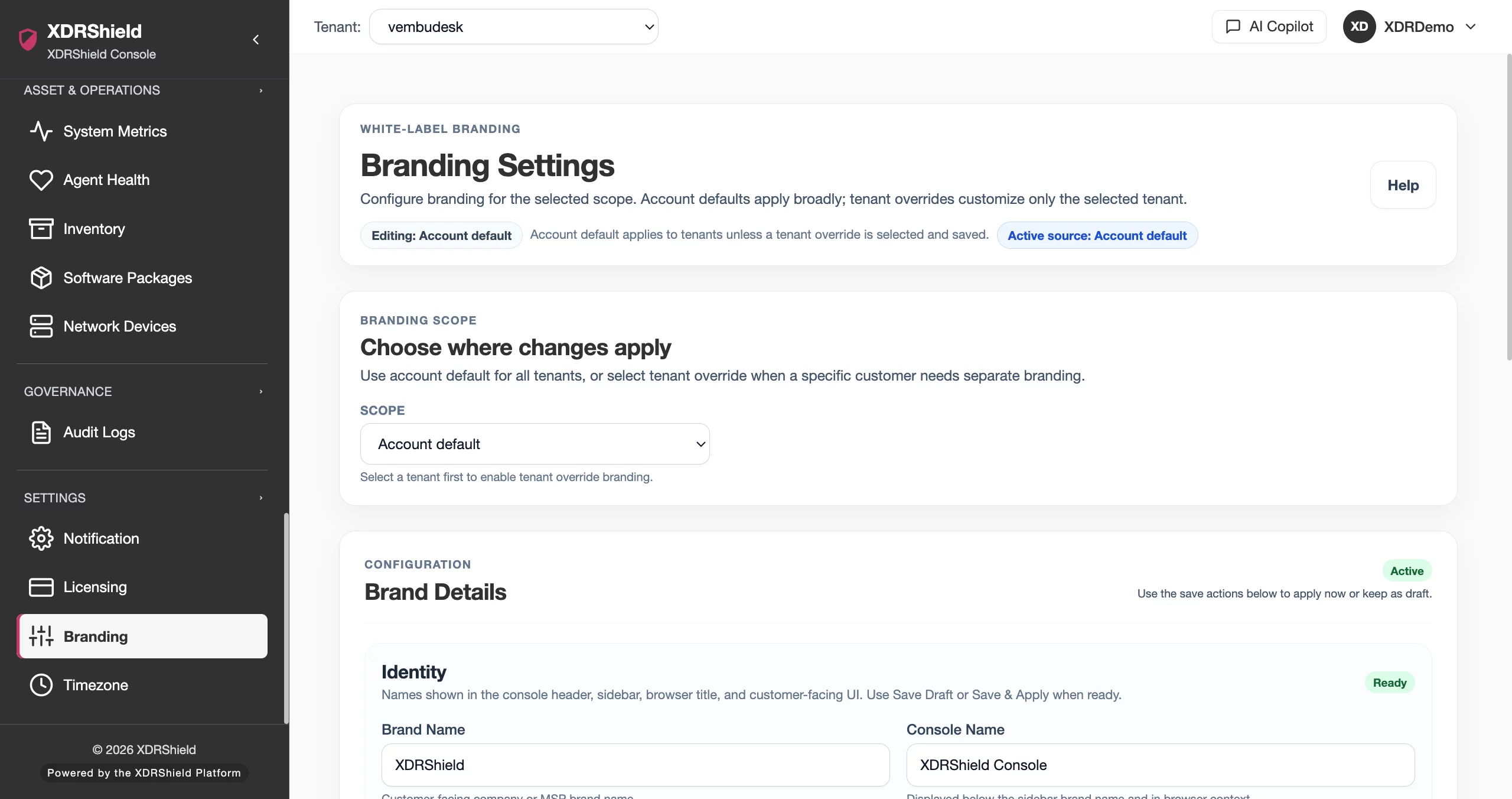Collapse the Governance section arrow

click(261, 392)
